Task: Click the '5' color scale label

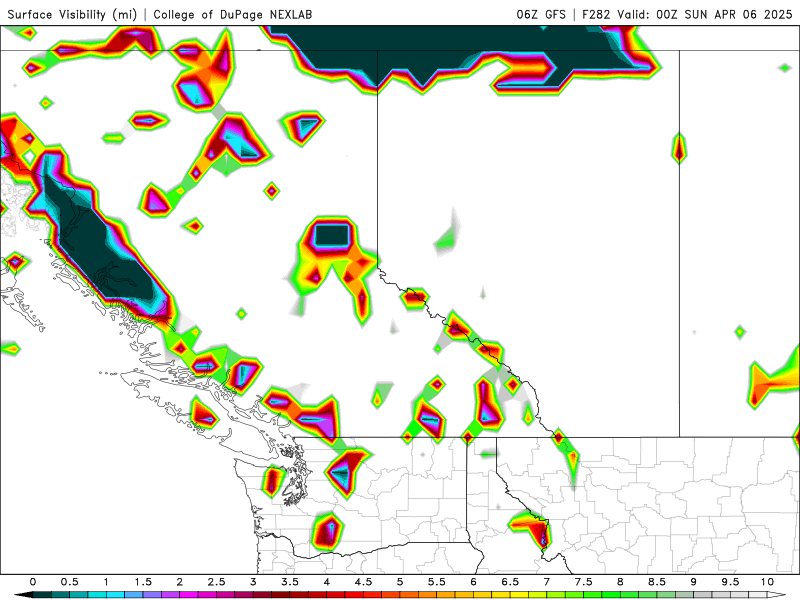Action: [400, 582]
